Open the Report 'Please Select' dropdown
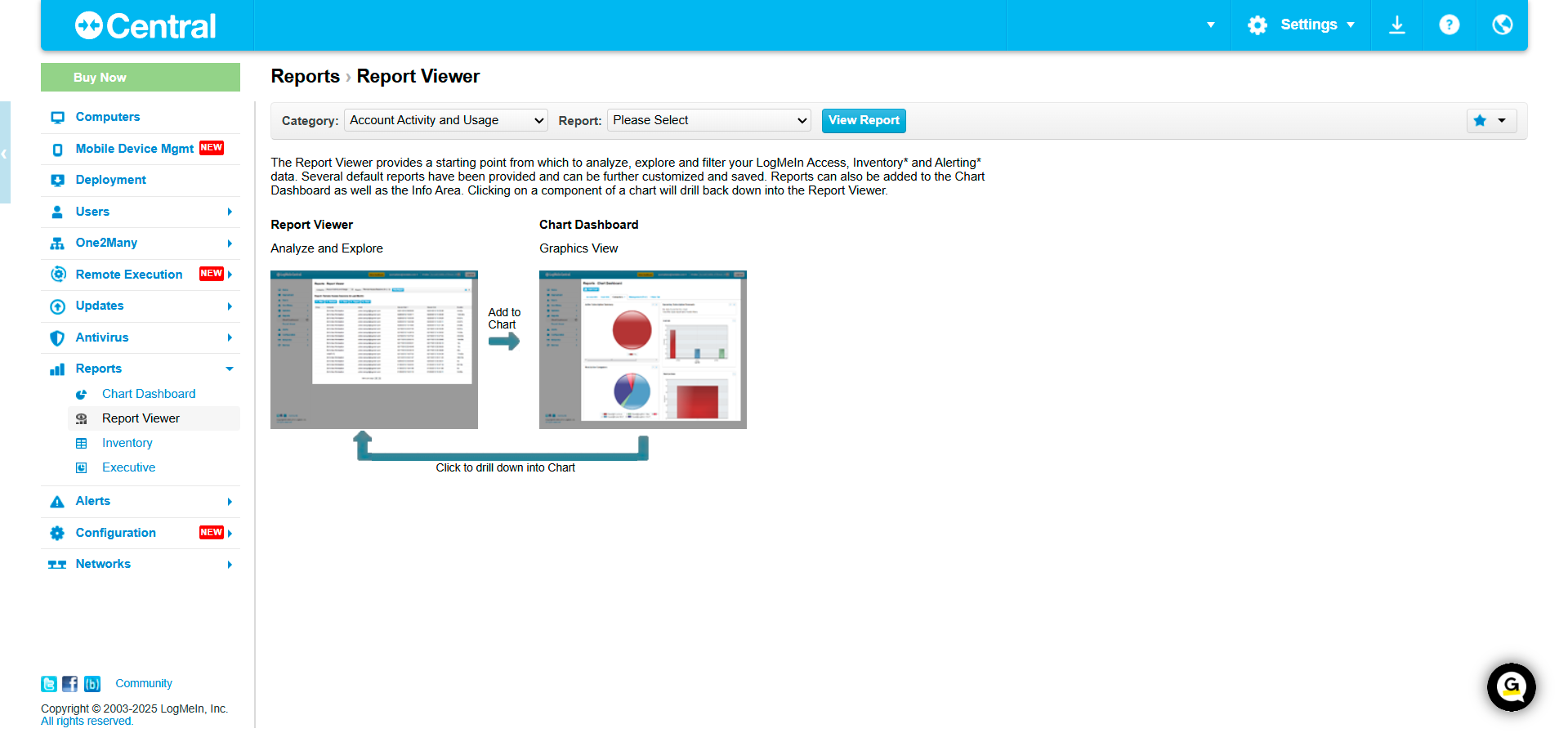1568x742 pixels. (708, 120)
